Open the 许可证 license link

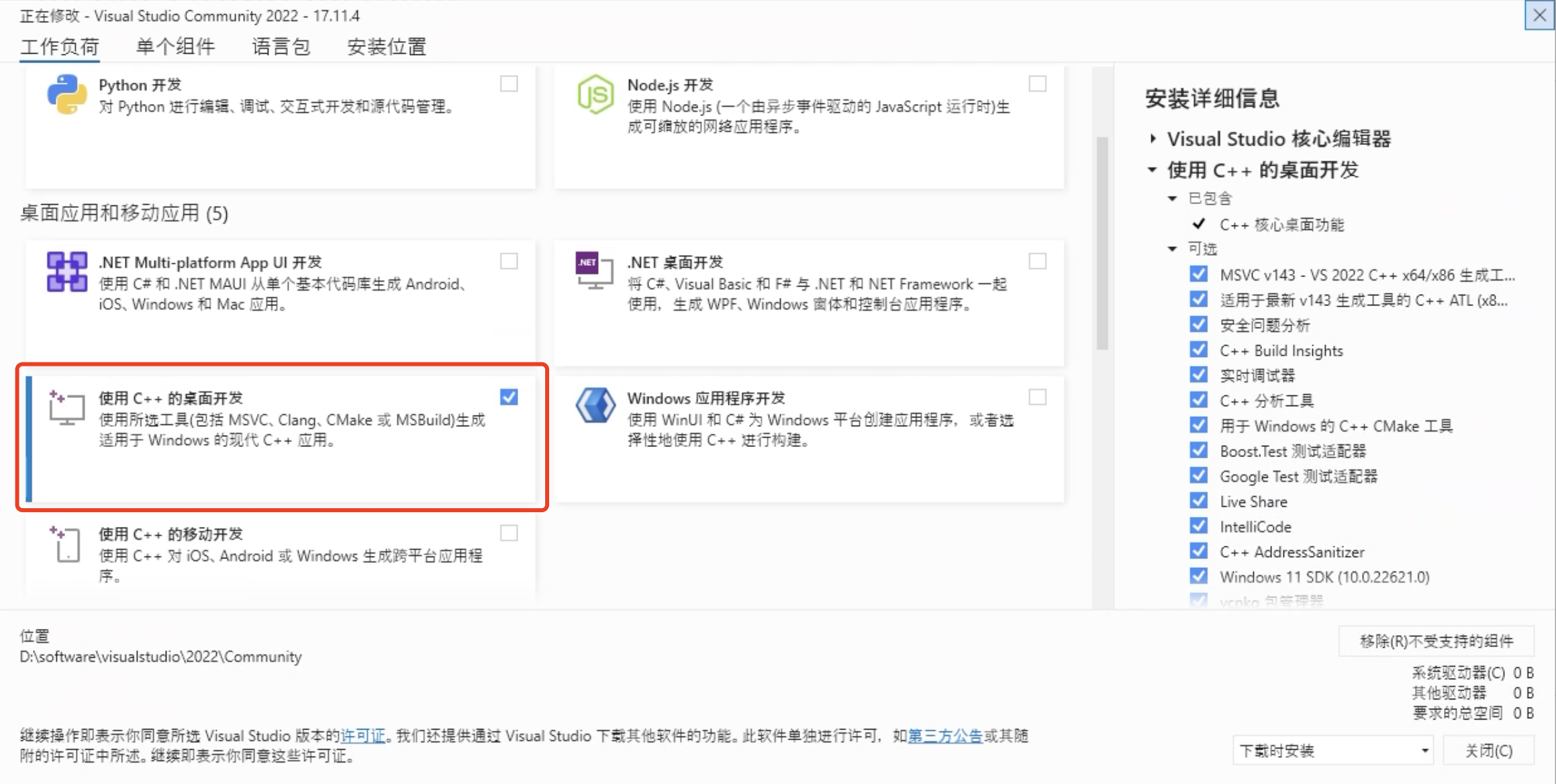coord(363,736)
